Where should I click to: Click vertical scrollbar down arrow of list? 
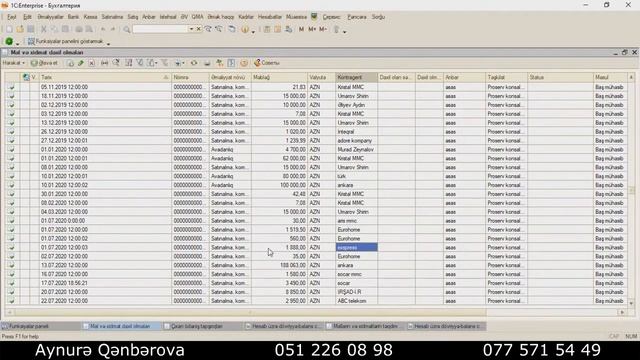pyautogui.click(x=631, y=304)
